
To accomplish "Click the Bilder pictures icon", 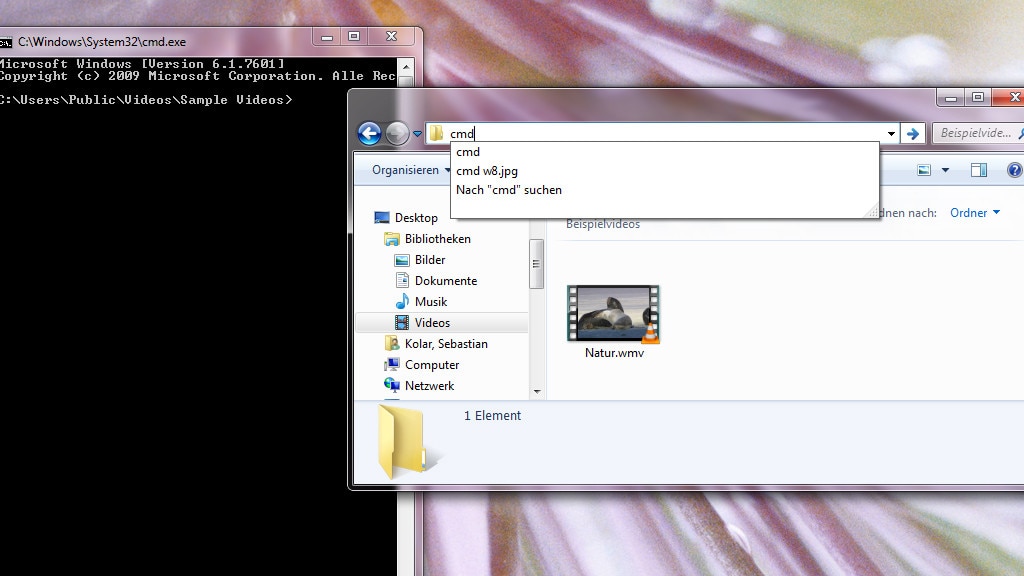I will tap(402, 260).
